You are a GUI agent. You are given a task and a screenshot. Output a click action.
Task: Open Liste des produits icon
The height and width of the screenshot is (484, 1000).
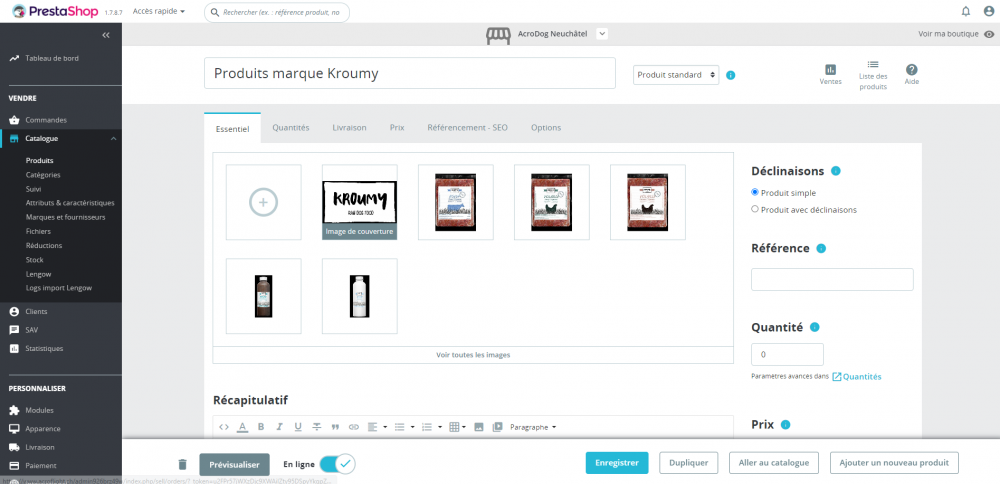873,64
